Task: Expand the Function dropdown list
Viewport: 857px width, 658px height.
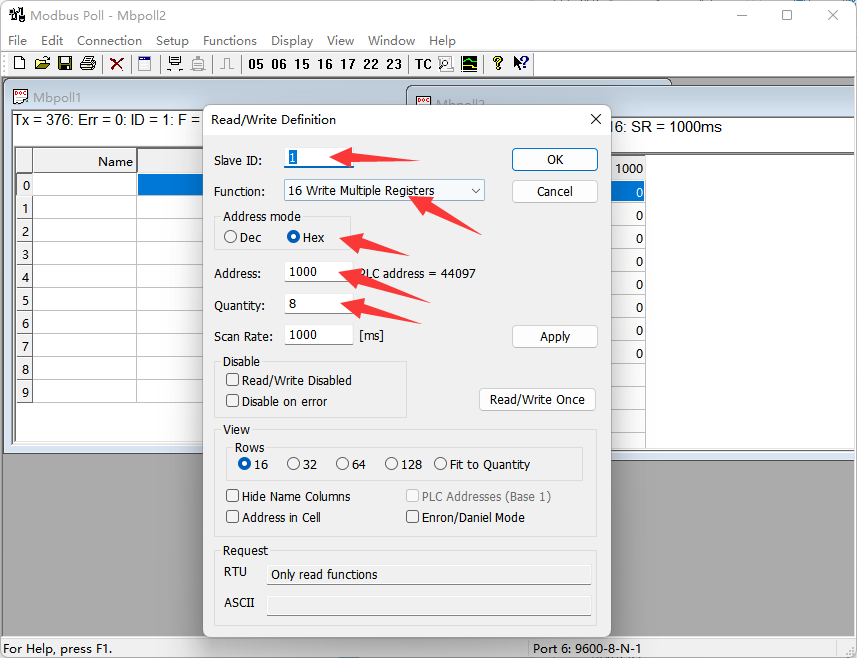Action: tap(476, 191)
